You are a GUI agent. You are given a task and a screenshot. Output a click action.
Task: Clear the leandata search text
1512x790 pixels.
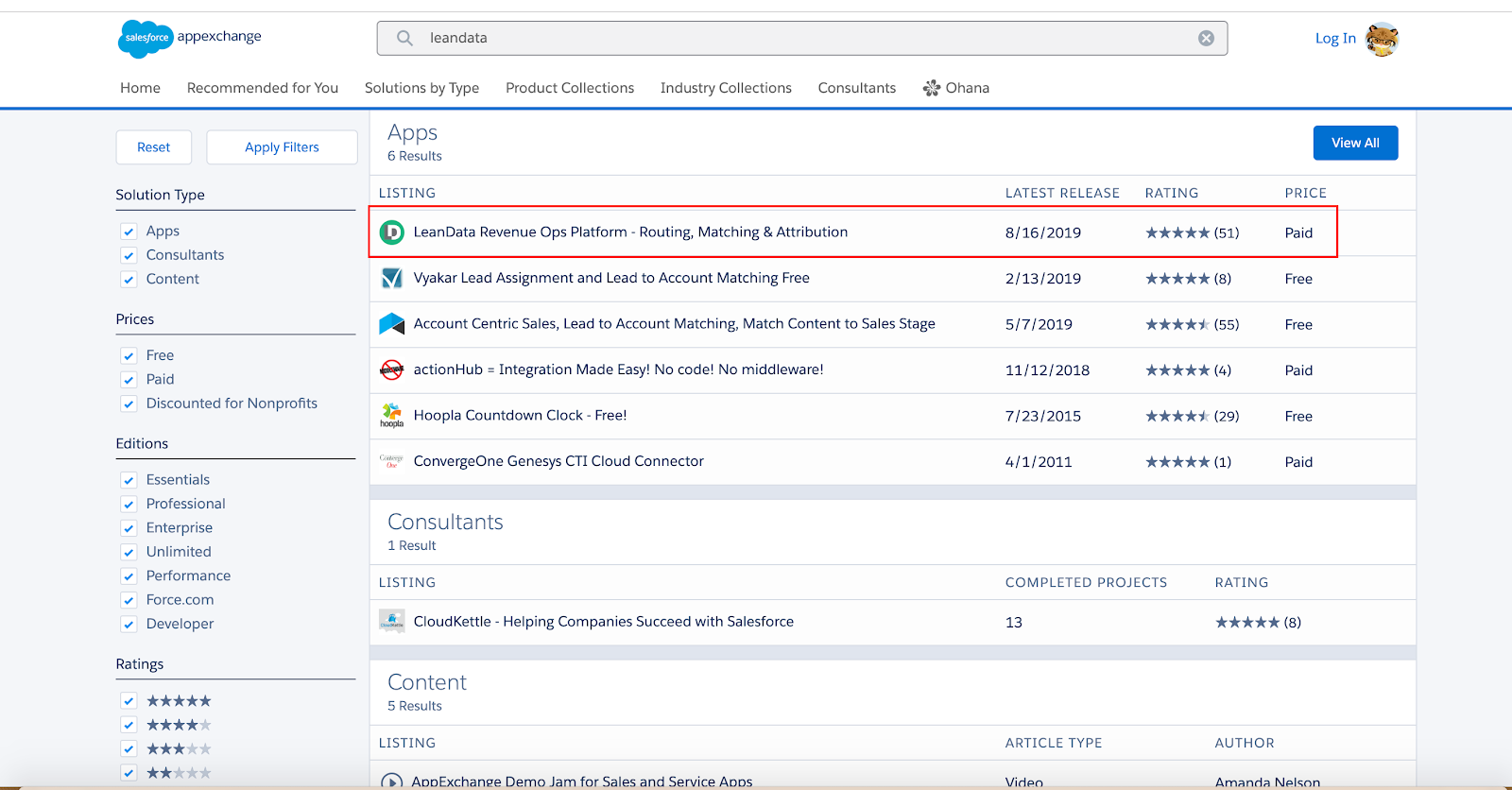[x=1206, y=38]
